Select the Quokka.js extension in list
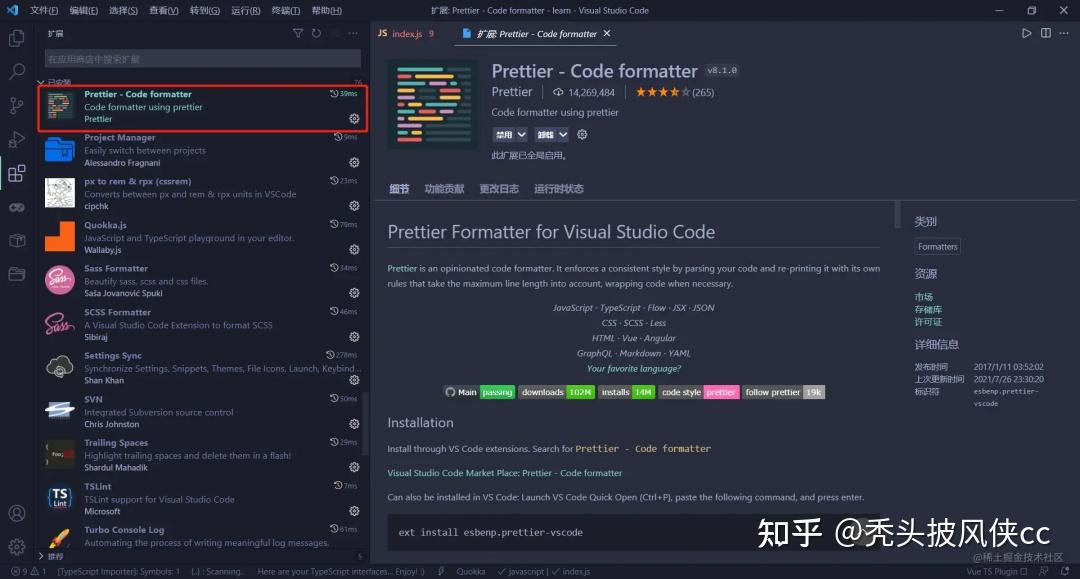The height and width of the screenshot is (579, 1080). (202, 238)
